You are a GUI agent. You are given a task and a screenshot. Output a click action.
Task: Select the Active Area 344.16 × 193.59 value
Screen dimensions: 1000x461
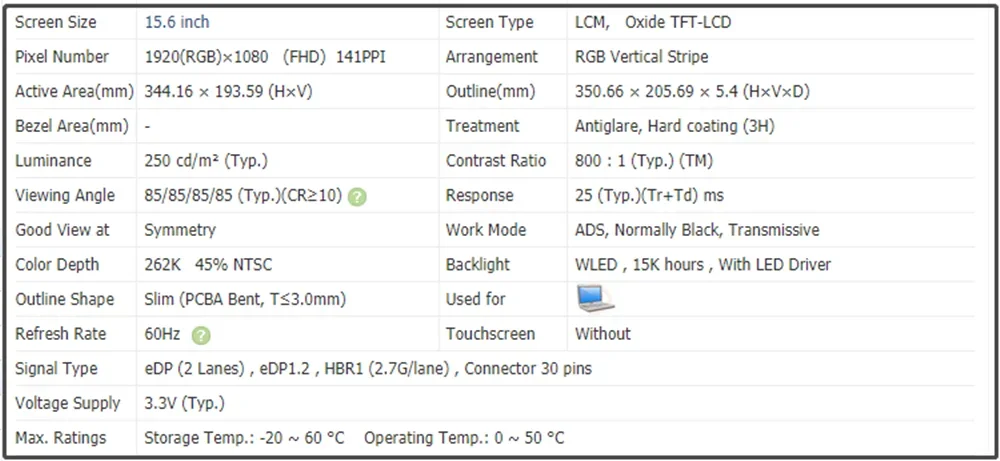(228, 92)
